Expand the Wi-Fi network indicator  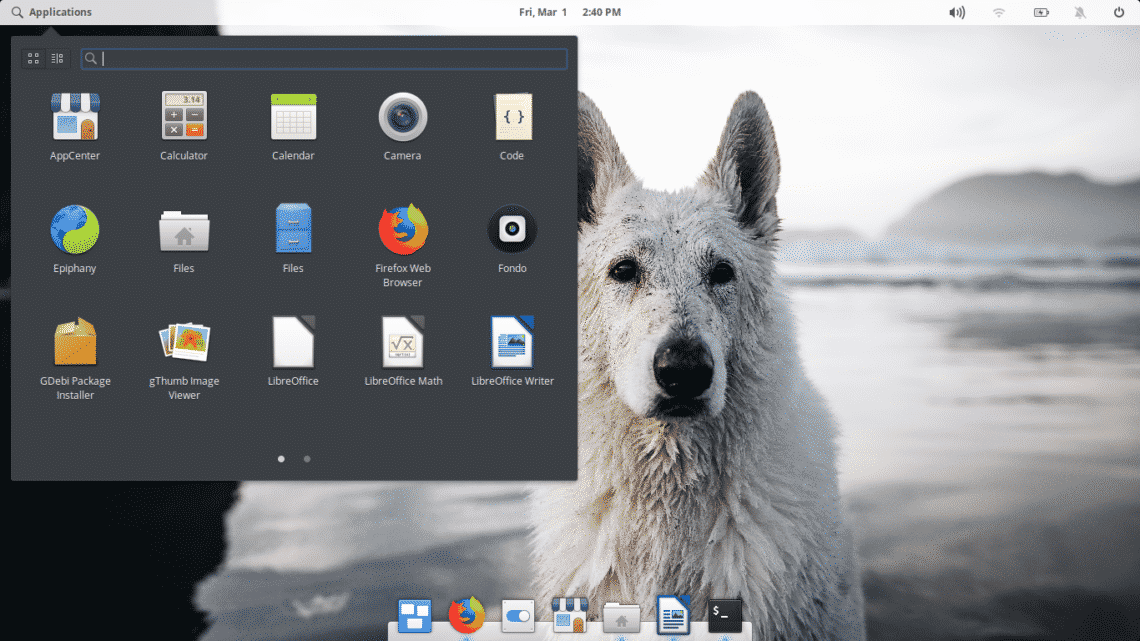tap(998, 12)
